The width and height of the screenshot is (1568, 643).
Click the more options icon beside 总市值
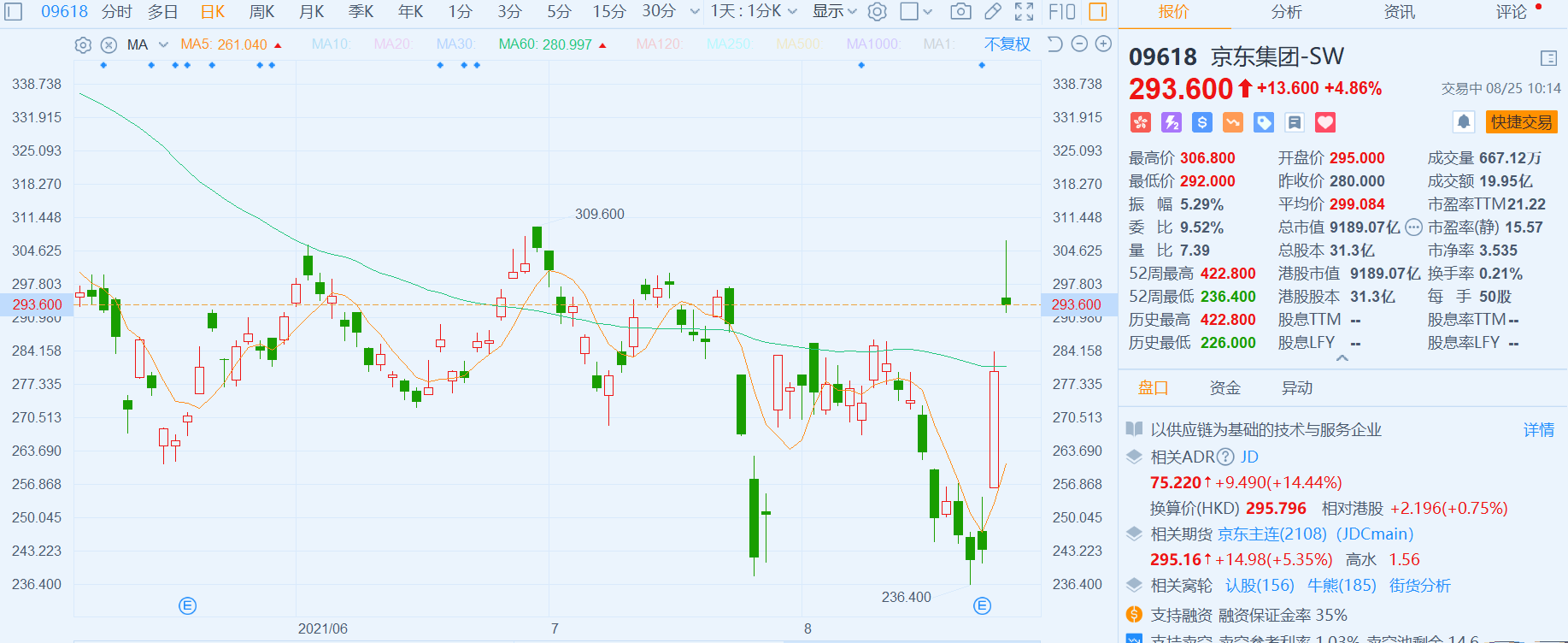[1413, 227]
